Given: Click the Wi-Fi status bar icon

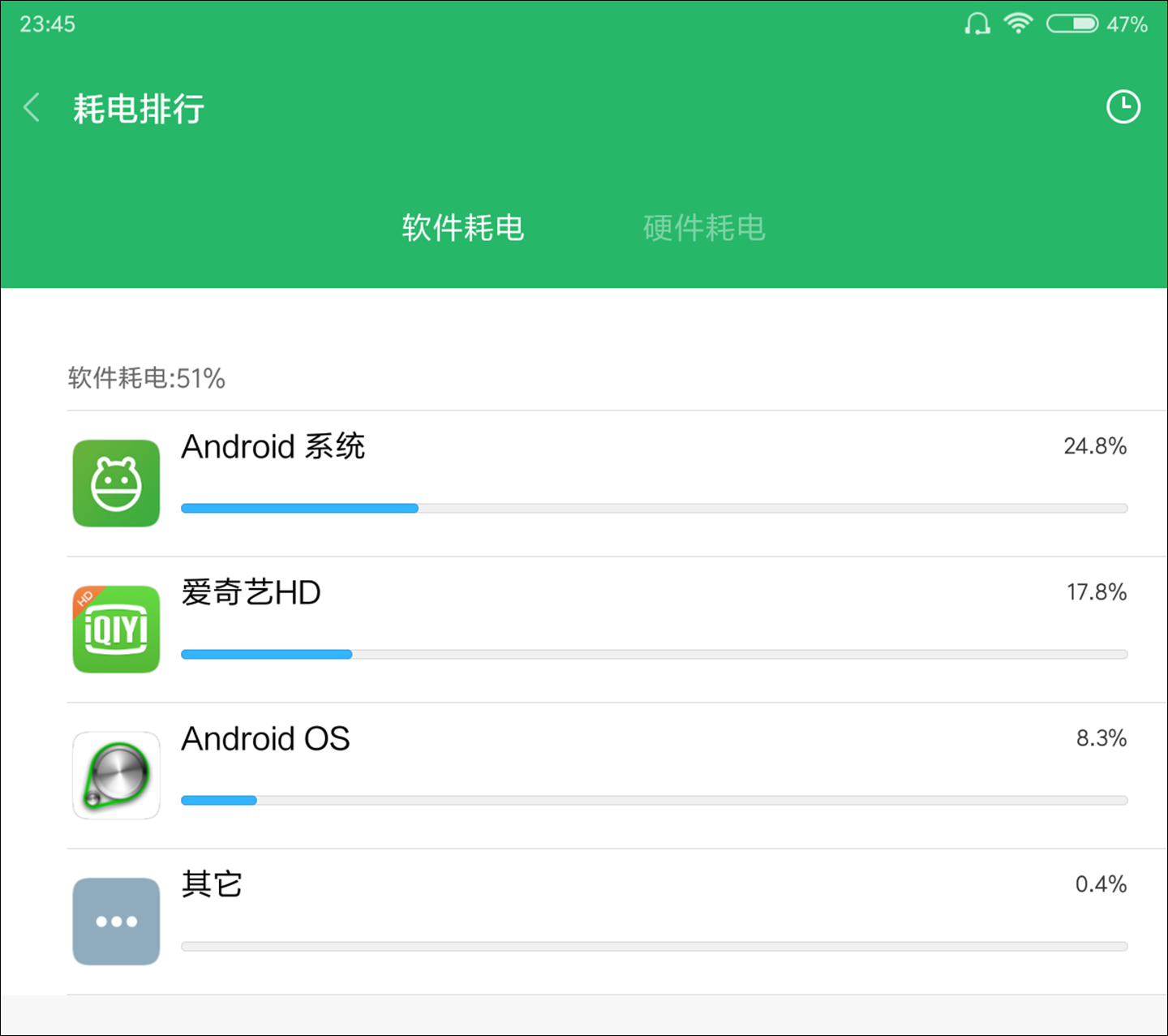Looking at the screenshot, I should coord(1018,24).
